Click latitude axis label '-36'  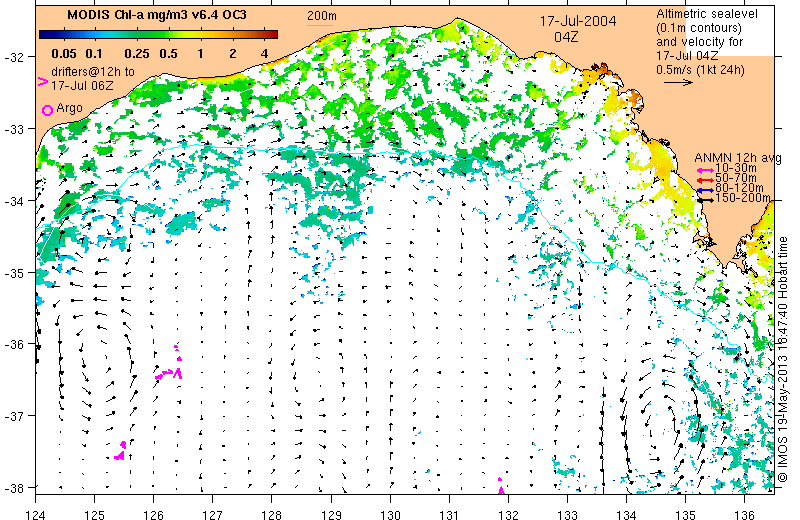[14, 344]
